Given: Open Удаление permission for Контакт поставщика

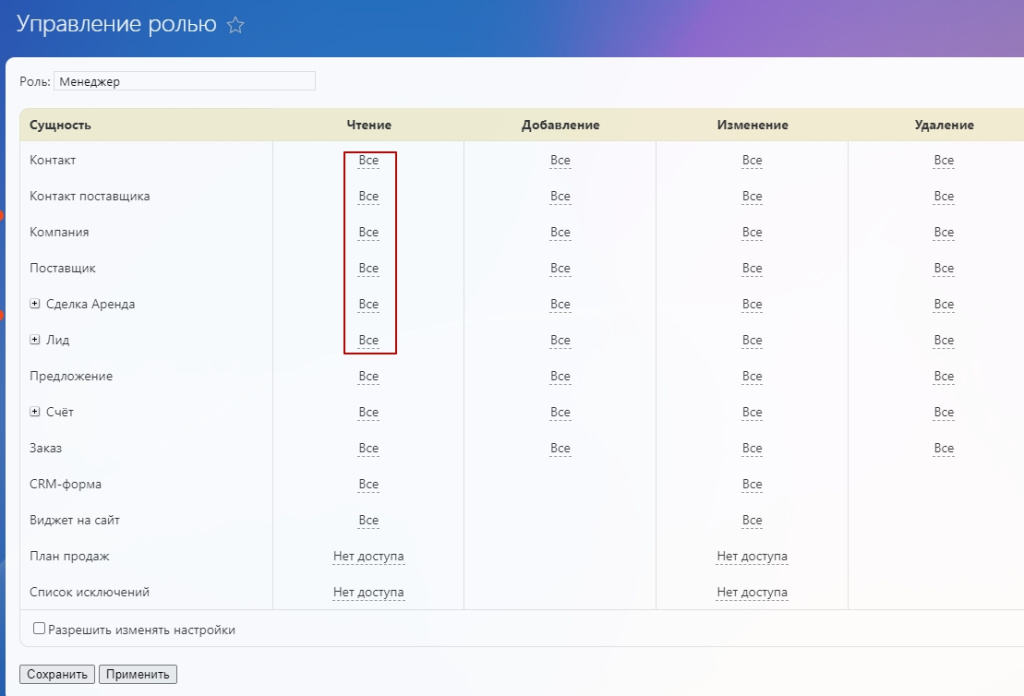Looking at the screenshot, I should 944,196.
